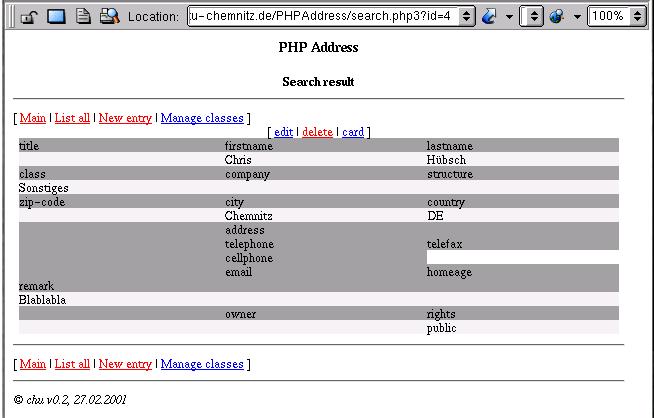Click the stepper left of the globe icon

pyautogui.click(x=534, y=17)
